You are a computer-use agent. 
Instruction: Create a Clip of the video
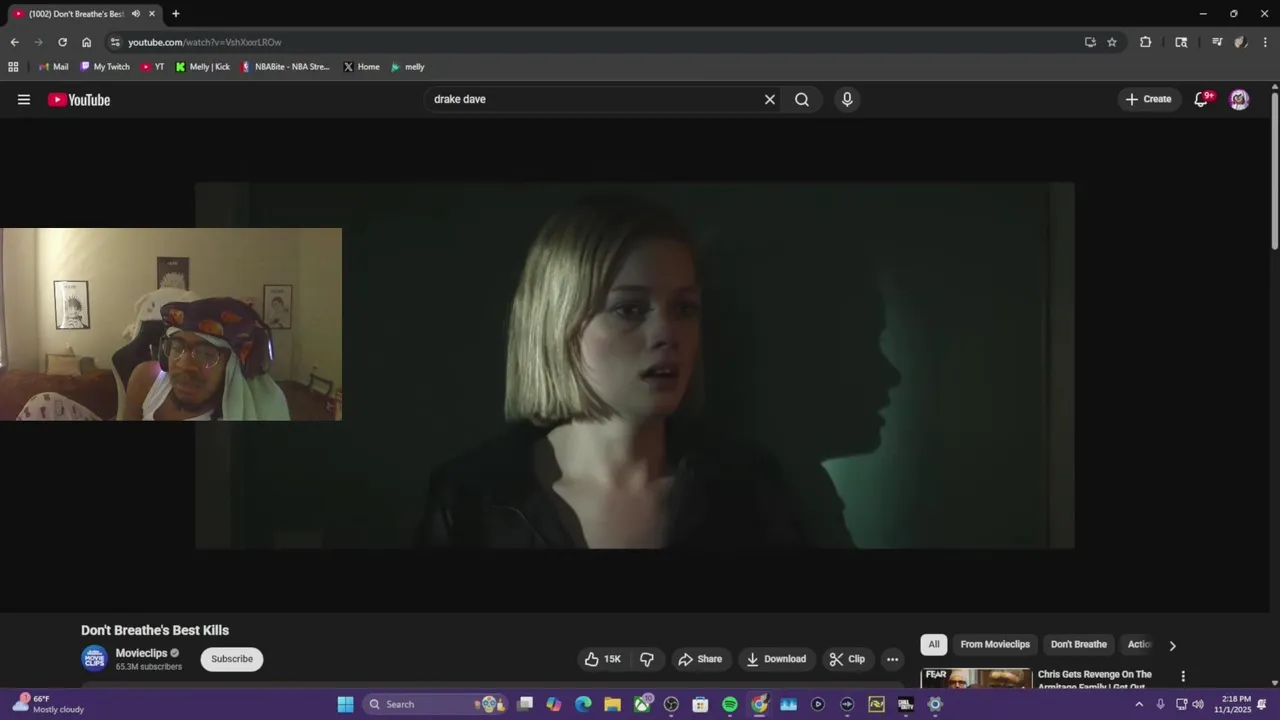pyautogui.click(x=847, y=659)
